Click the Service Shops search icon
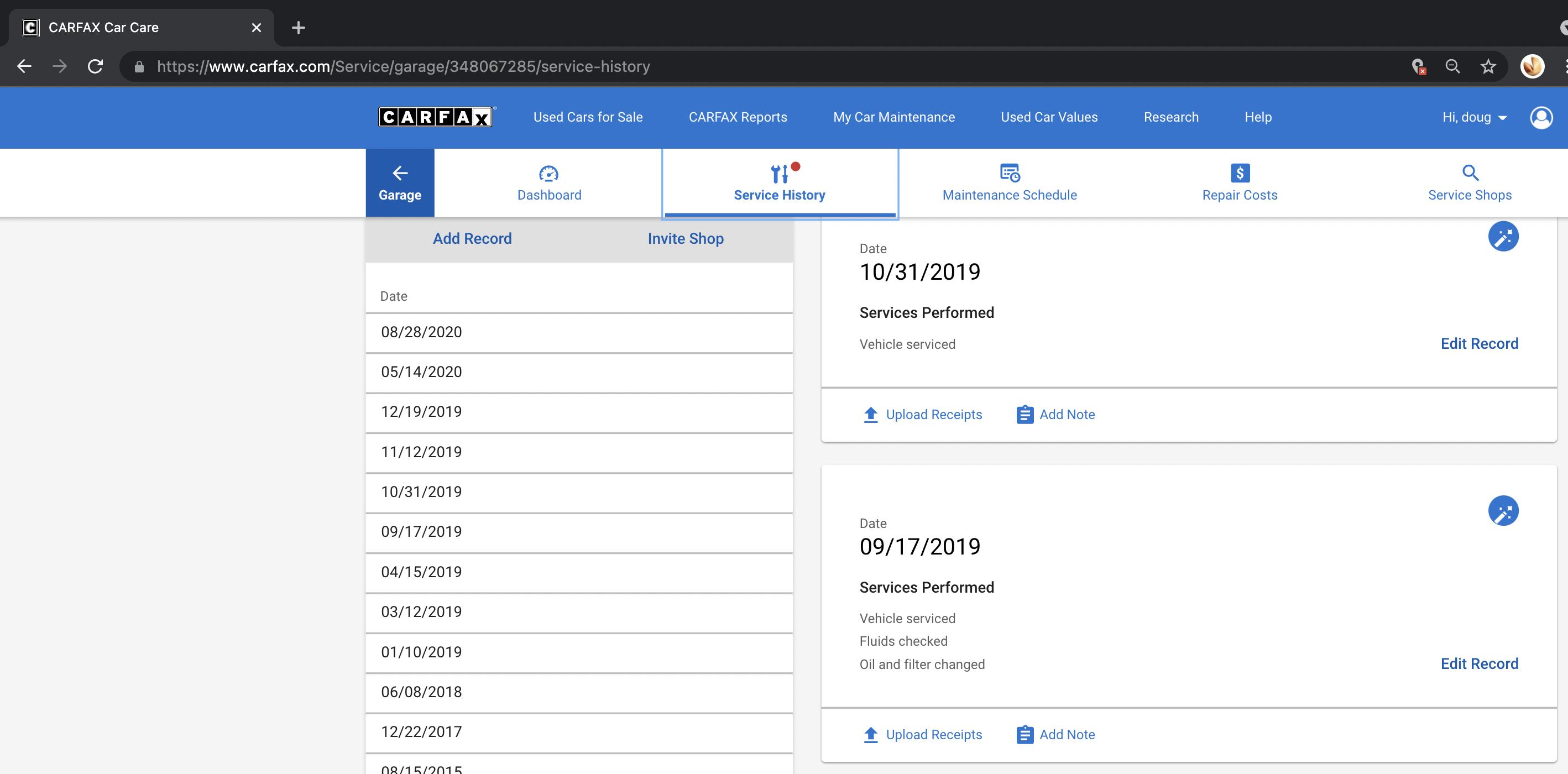The height and width of the screenshot is (774, 1568). click(1470, 173)
